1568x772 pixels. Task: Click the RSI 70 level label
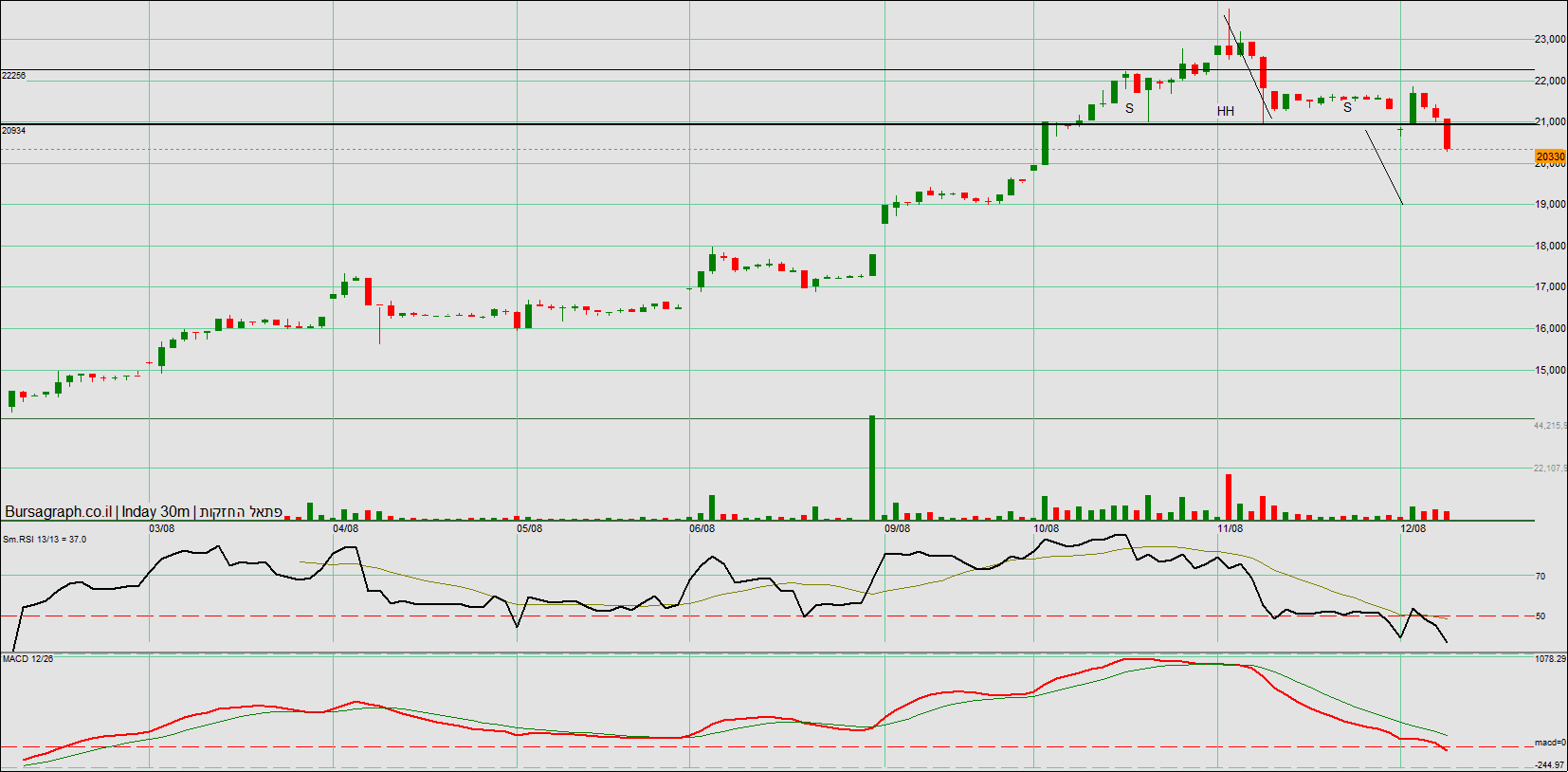pos(1541,577)
